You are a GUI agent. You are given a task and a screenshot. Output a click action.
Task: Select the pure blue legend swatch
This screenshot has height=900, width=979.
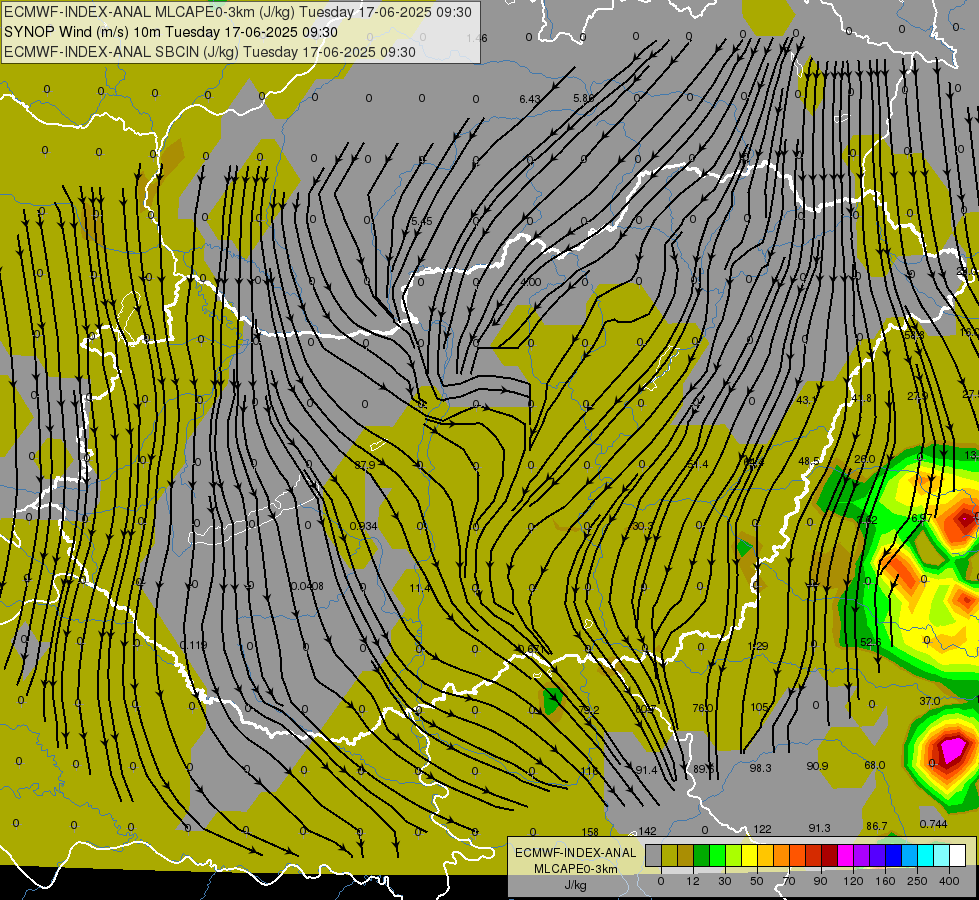click(x=894, y=855)
